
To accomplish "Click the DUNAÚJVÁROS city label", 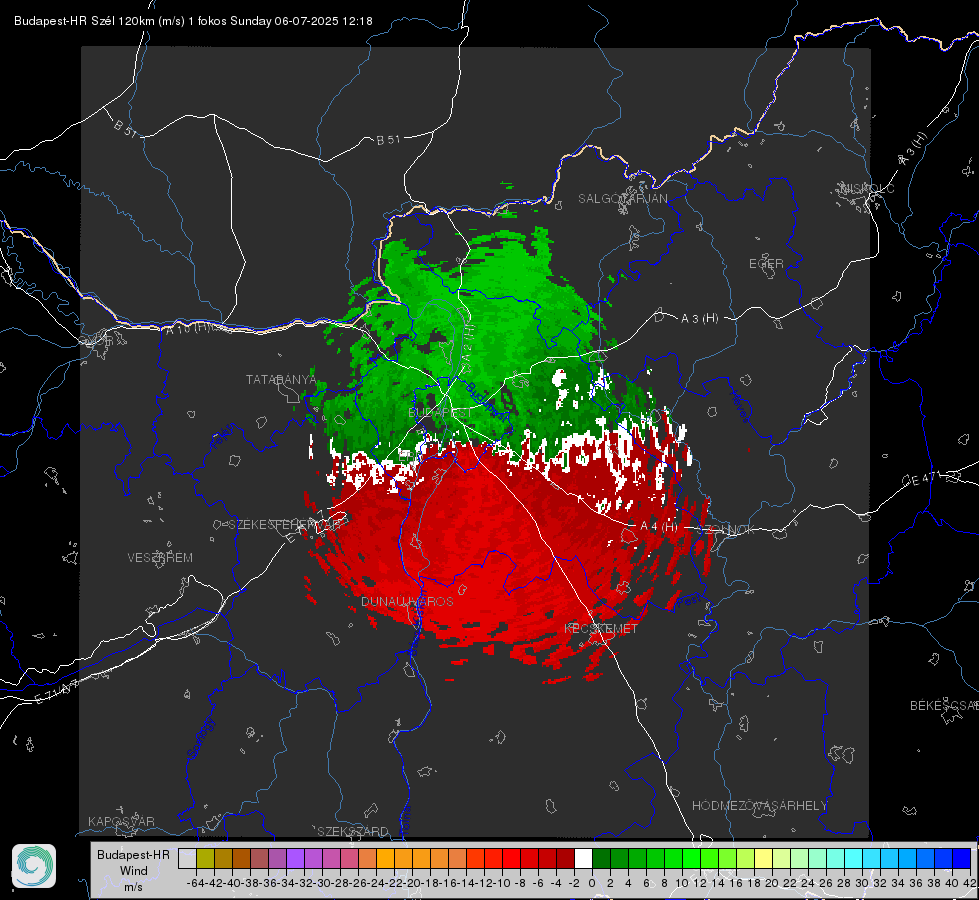I will pyautogui.click(x=407, y=601).
